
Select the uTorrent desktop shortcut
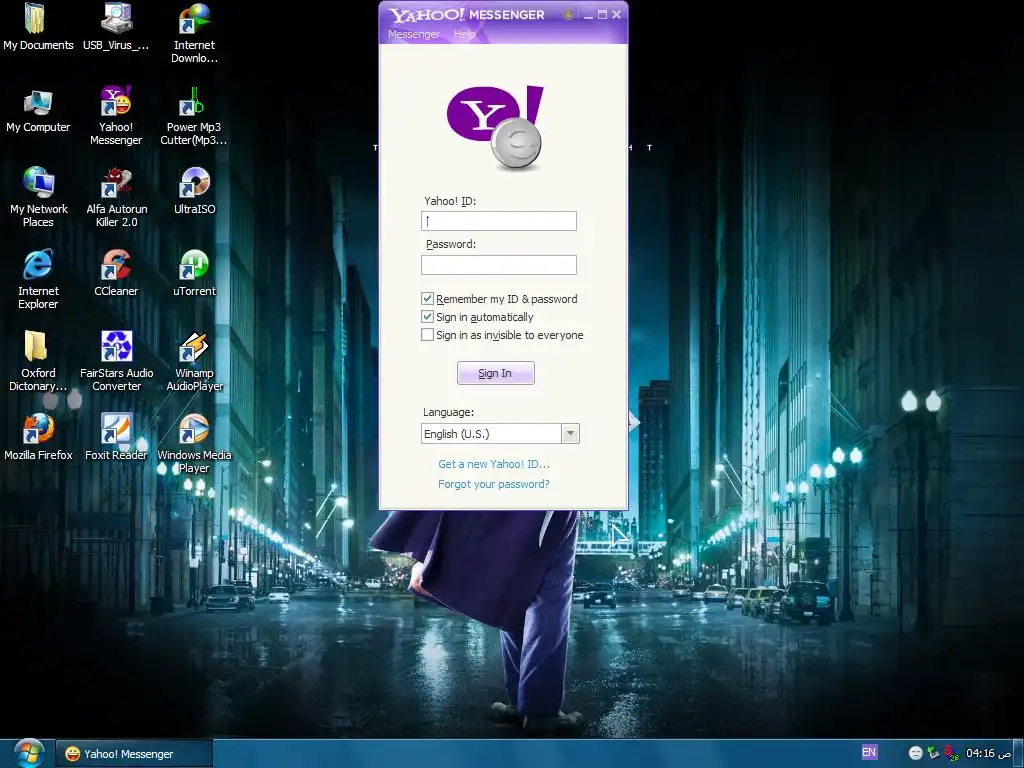pyautogui.click(x=195, y=273)
